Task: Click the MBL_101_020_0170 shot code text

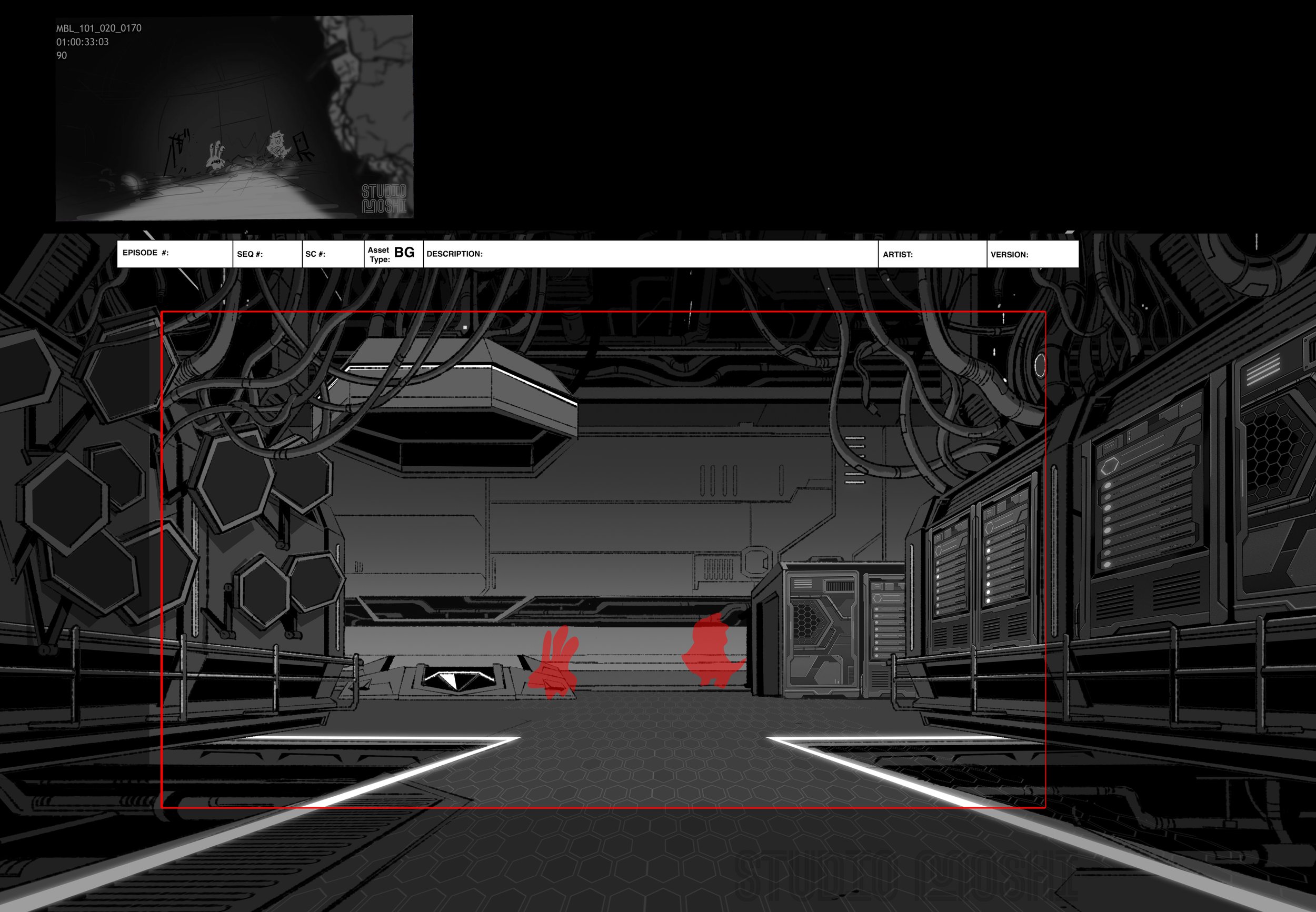Action: (x=99, y=28)
